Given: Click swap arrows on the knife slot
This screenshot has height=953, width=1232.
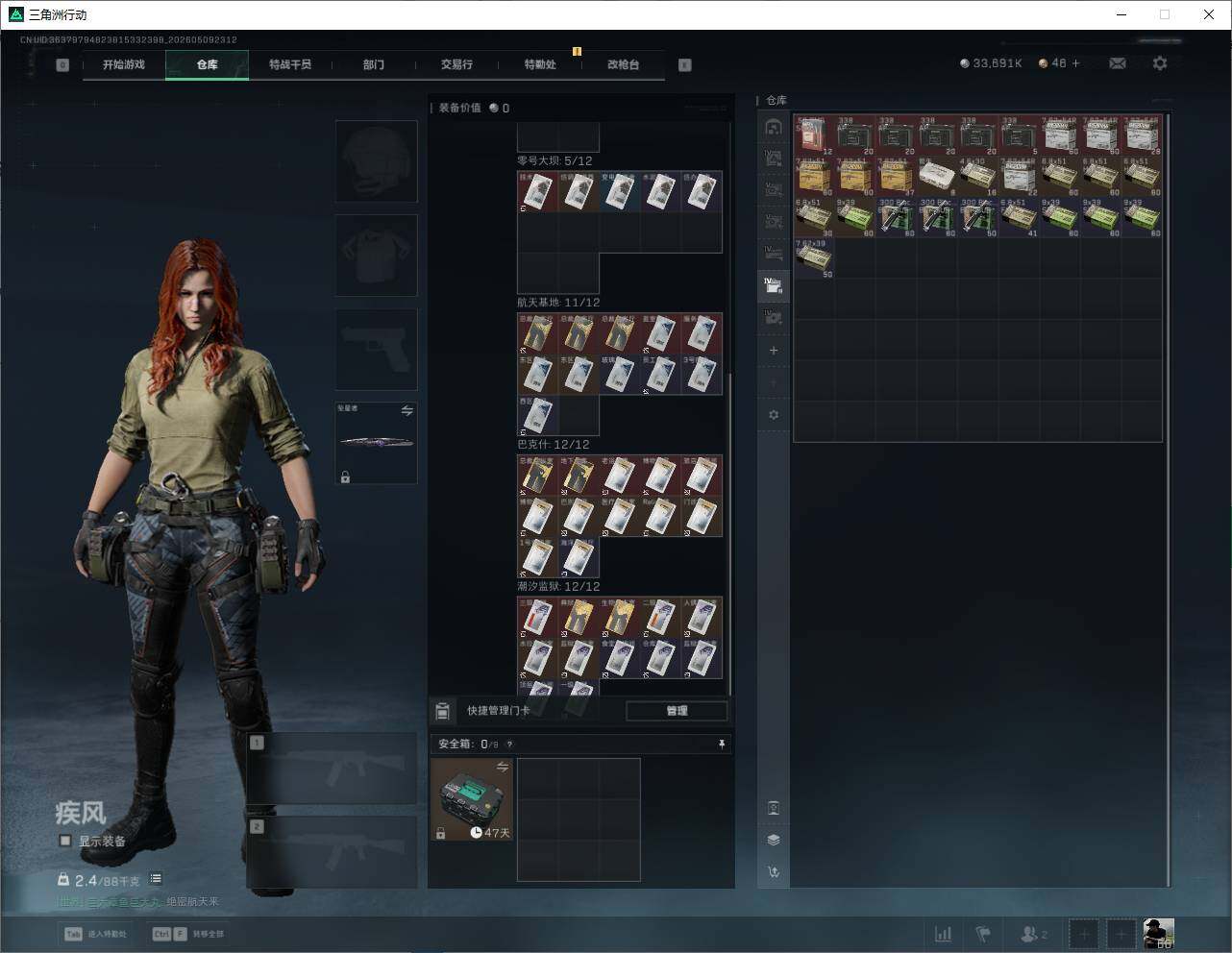Looking at the screenshot, I should pos(407,411).
